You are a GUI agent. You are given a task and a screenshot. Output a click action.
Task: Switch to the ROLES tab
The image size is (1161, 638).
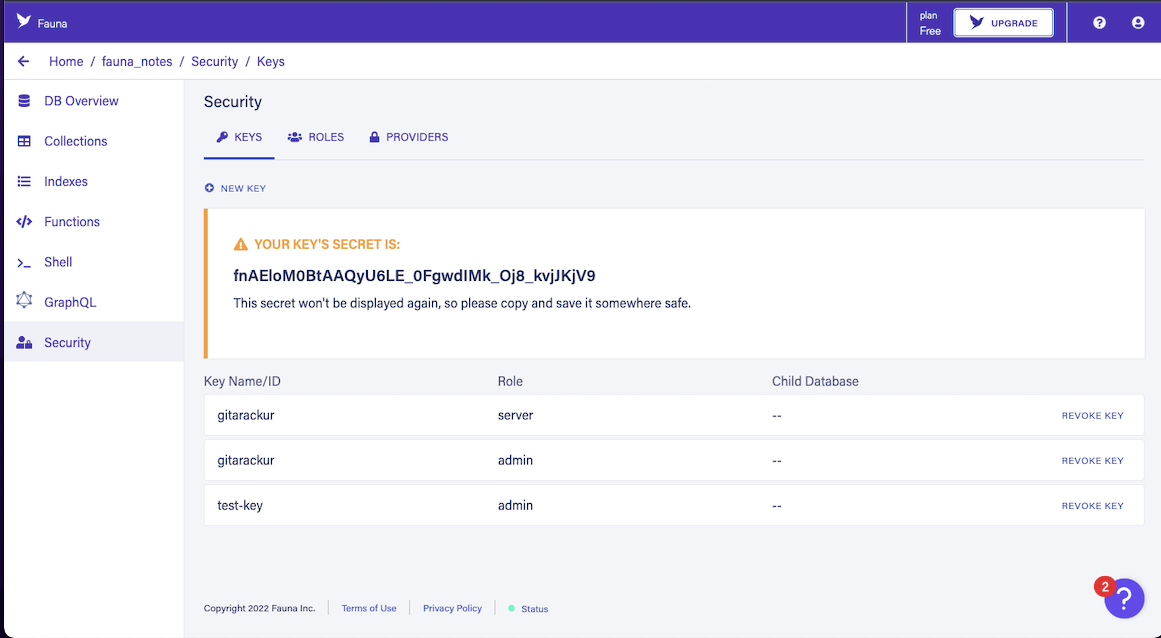click(x=316, y=137)
